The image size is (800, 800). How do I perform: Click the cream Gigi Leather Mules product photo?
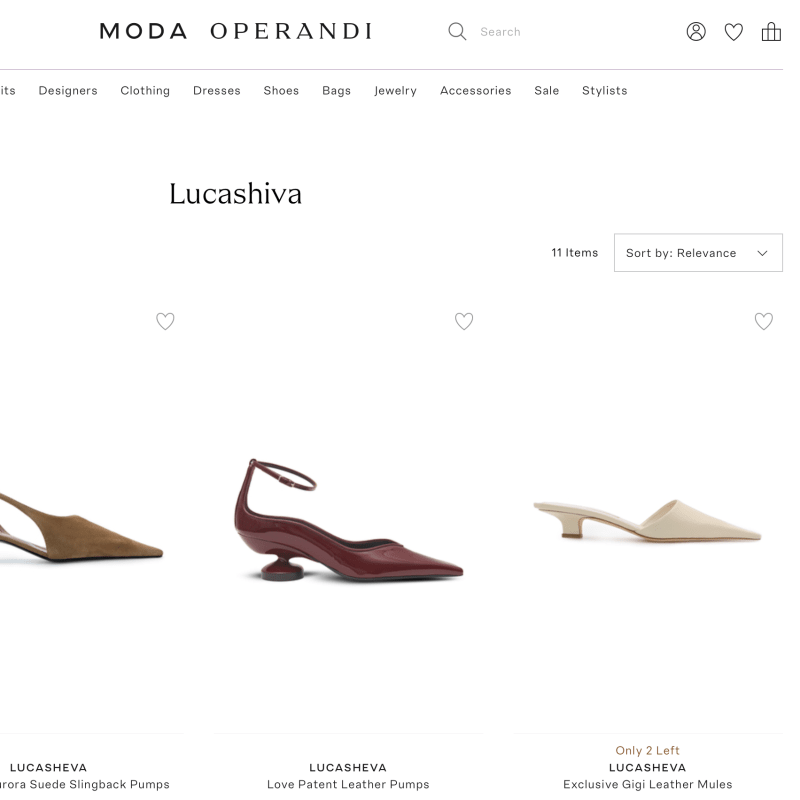pos(647,520)
